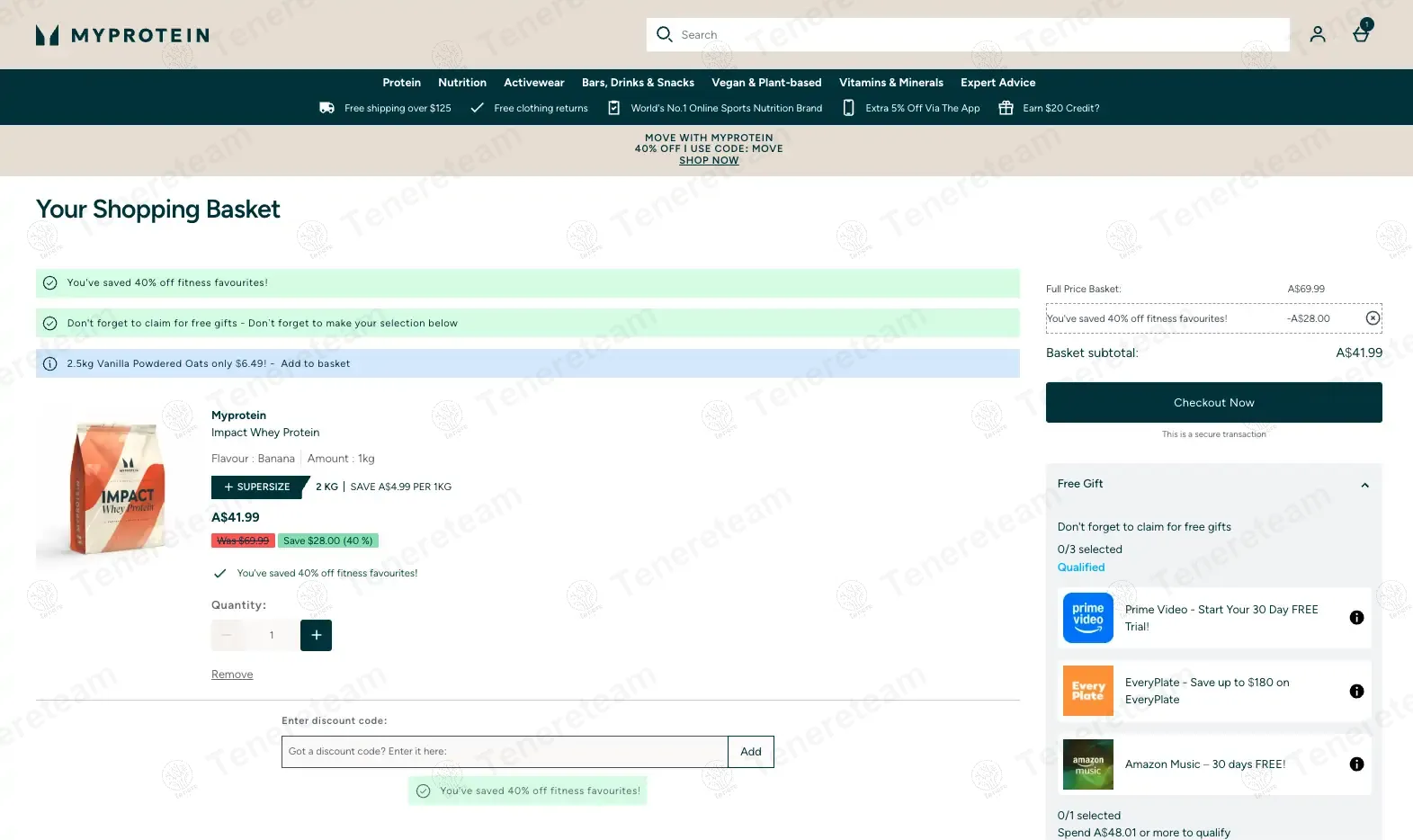Show info for EveryPlate gift
The image size is (1413, 840).
point(1356,692)
